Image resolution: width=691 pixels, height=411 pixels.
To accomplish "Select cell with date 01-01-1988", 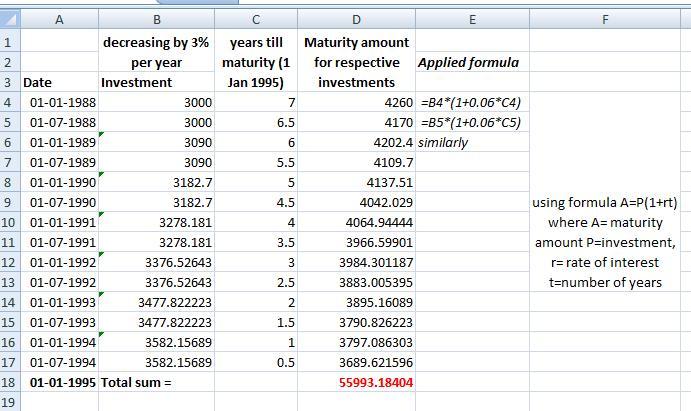I will click(59, 102).
